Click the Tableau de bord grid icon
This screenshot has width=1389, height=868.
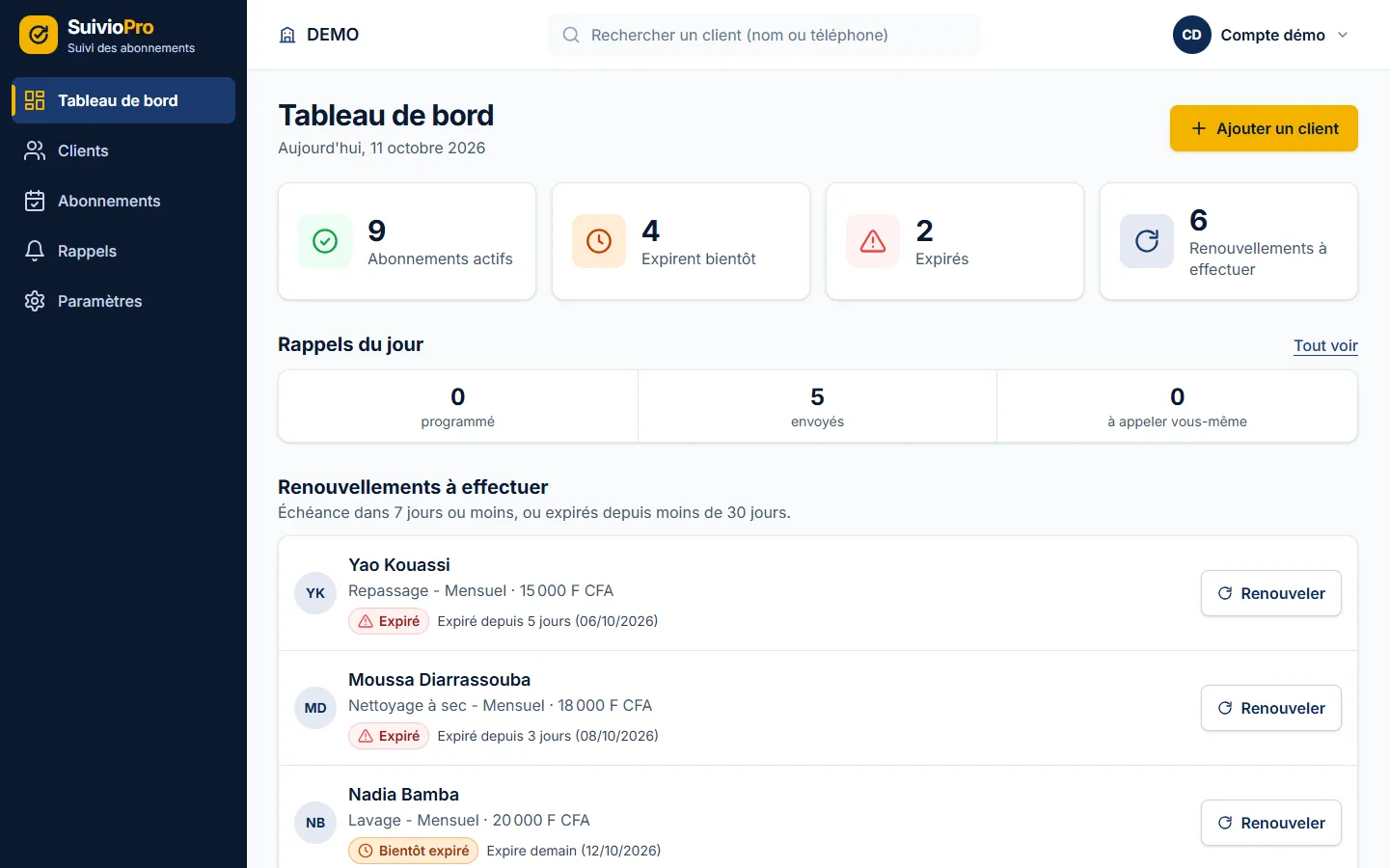35,100
